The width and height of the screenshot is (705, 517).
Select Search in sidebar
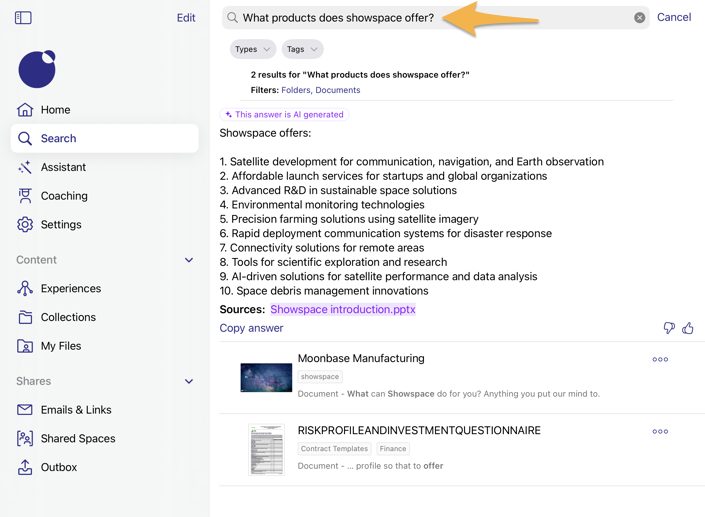pyautogui.click(x=104, y=138)
